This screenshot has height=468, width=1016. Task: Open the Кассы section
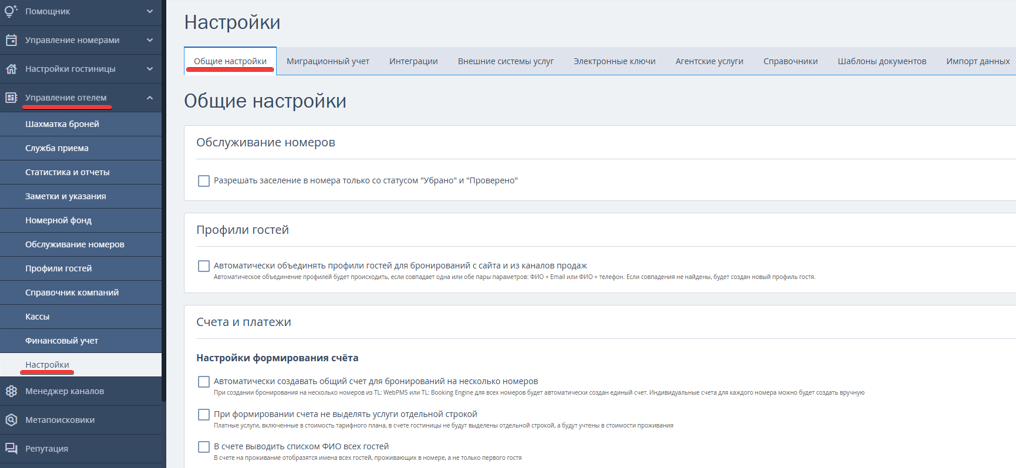(81, 316)
